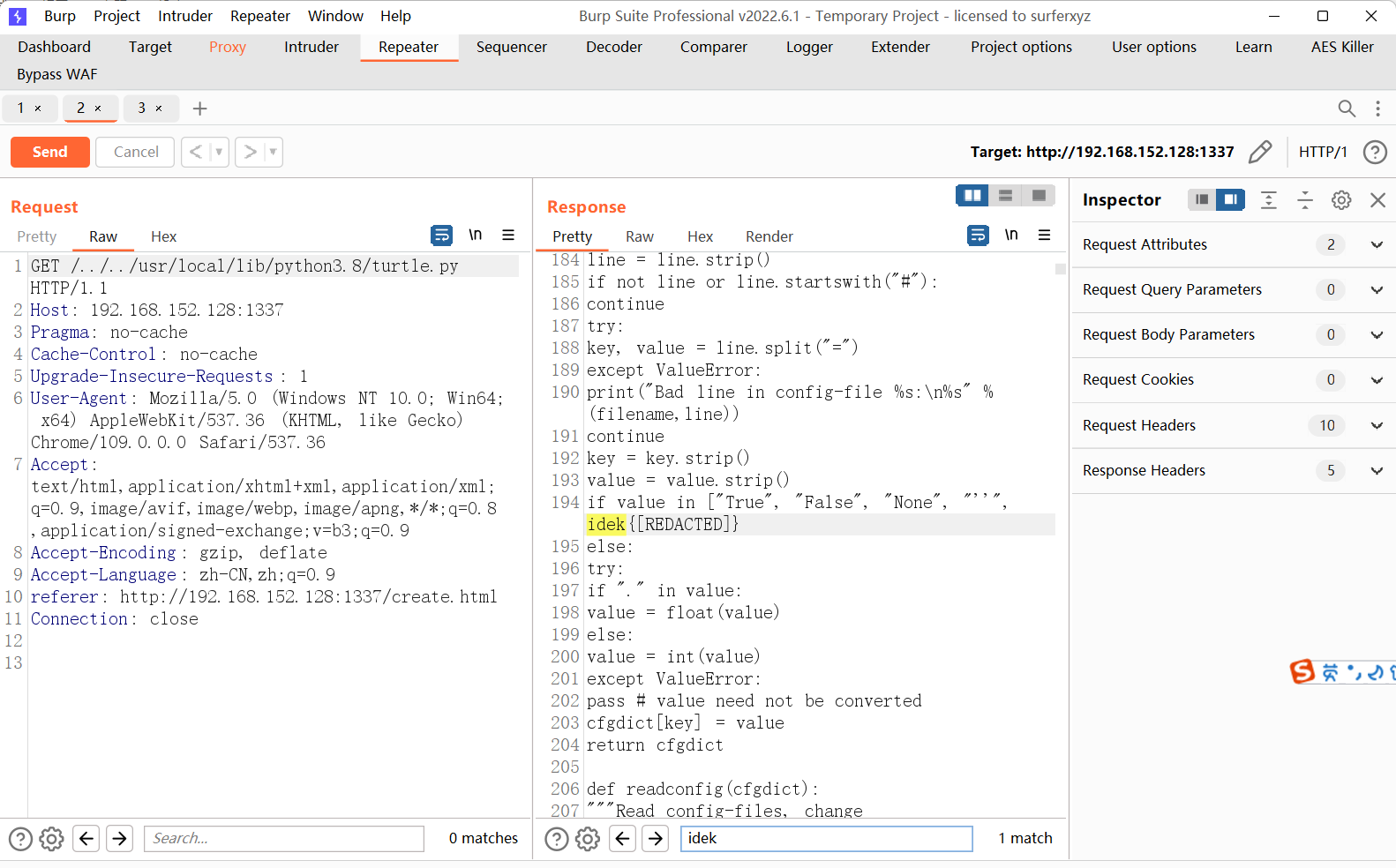Image resolution: width=1396 pixels, height=868 pixels.
Task: Add a new Repeater tab
Action: point(200,108)
